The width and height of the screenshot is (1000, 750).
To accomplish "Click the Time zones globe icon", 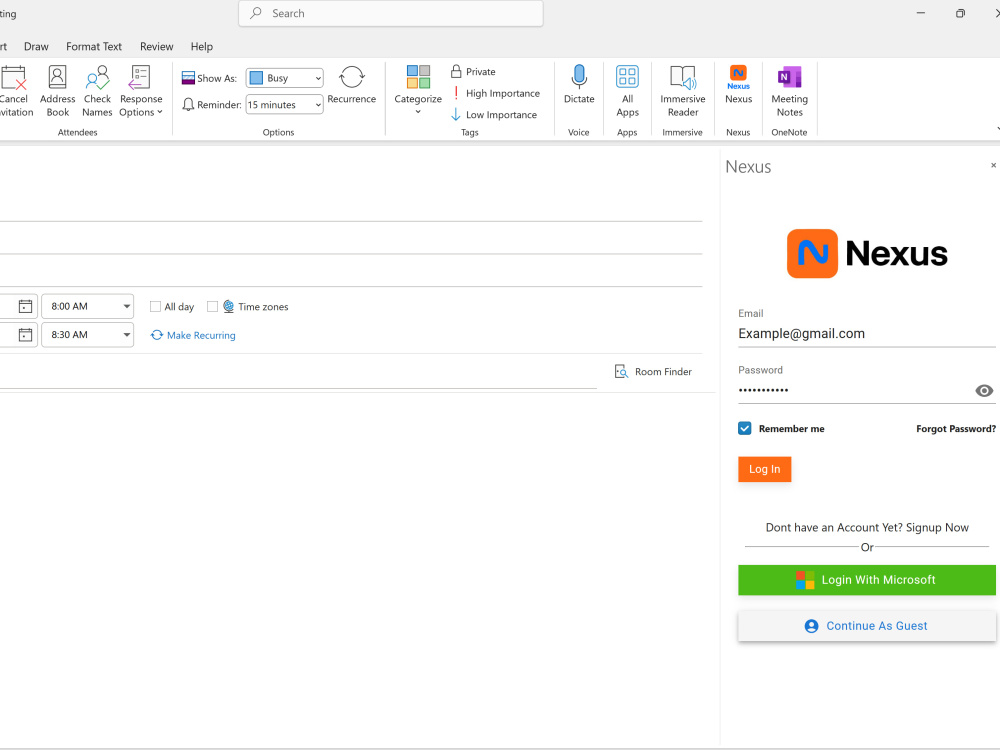I will (x=228, y=307).
